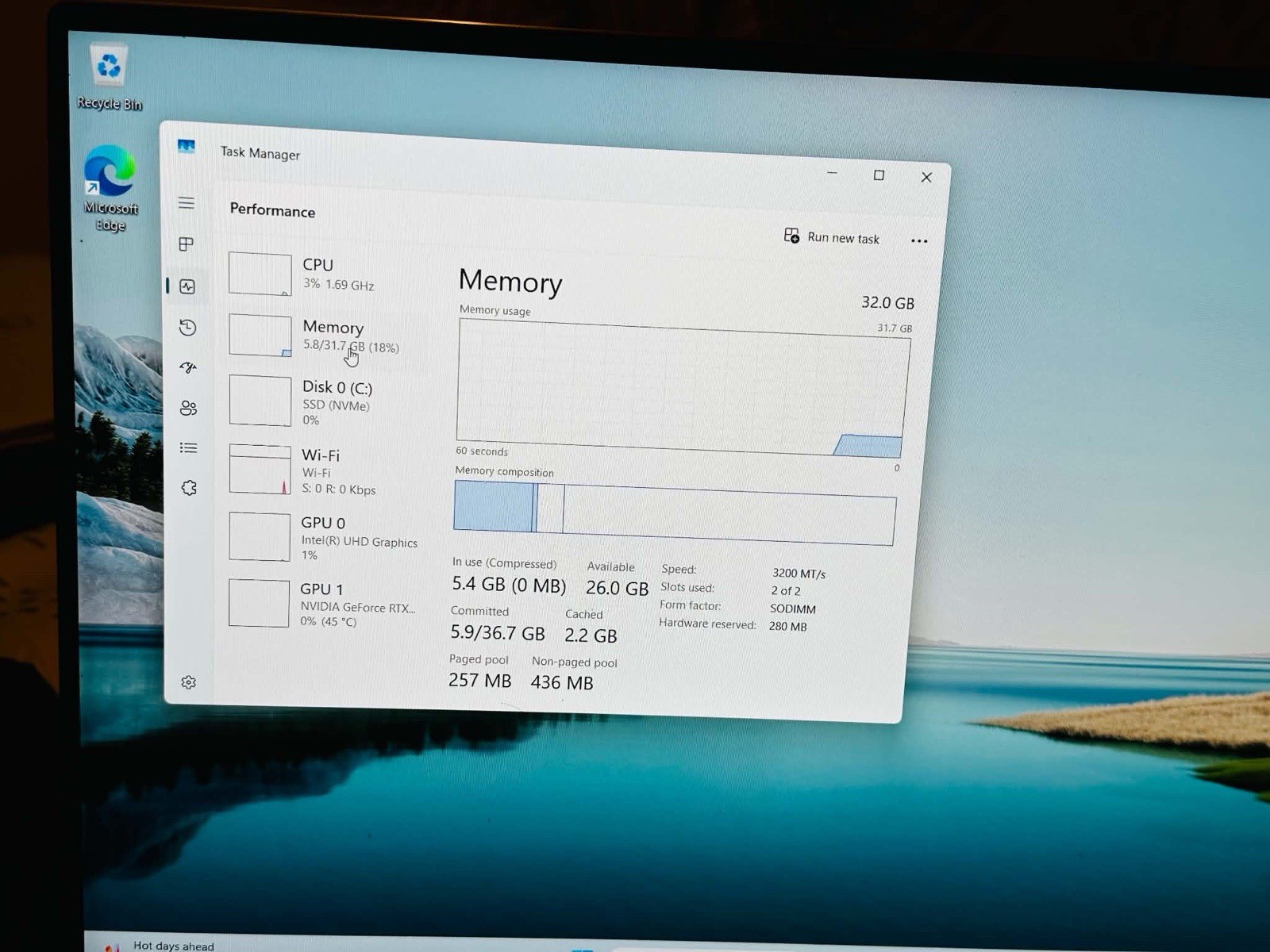Image resolution: width=1270 pixels, height=952 pixels.
Task: Click the Task Manager app icon in title bar
Action: 186,147
